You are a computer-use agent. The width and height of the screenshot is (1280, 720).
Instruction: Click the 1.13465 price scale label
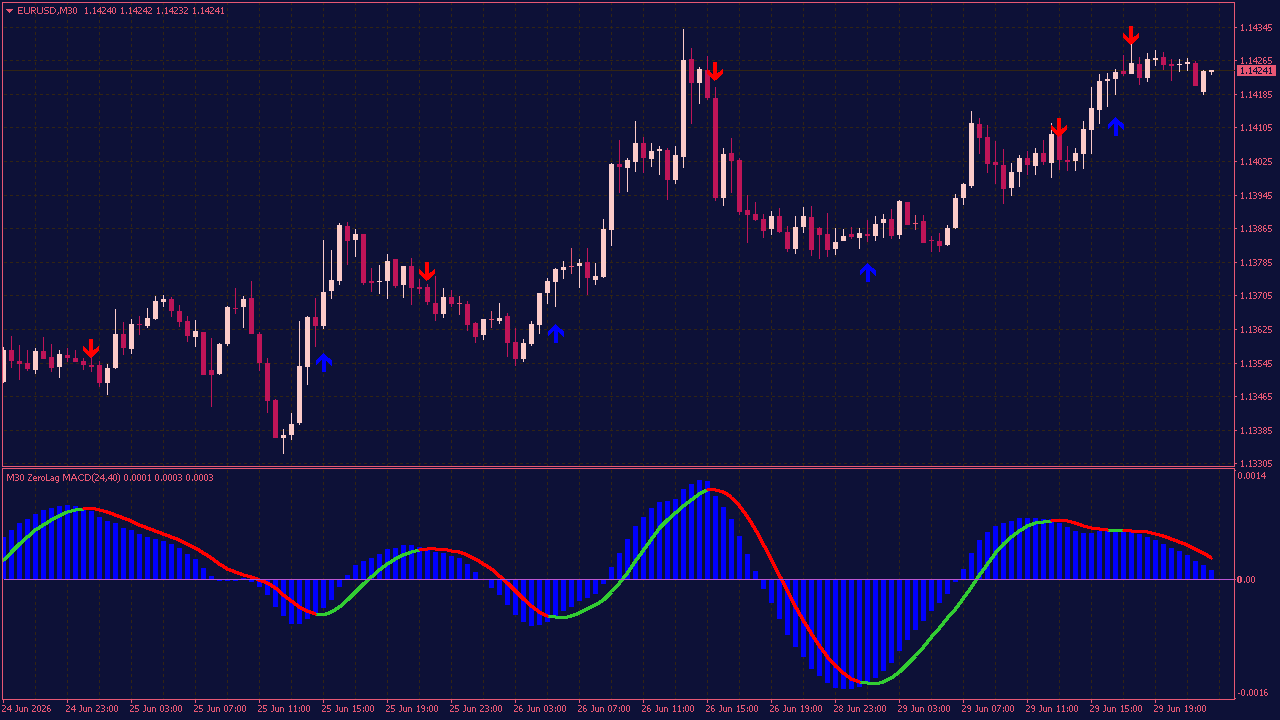(x=1255, y=397)
